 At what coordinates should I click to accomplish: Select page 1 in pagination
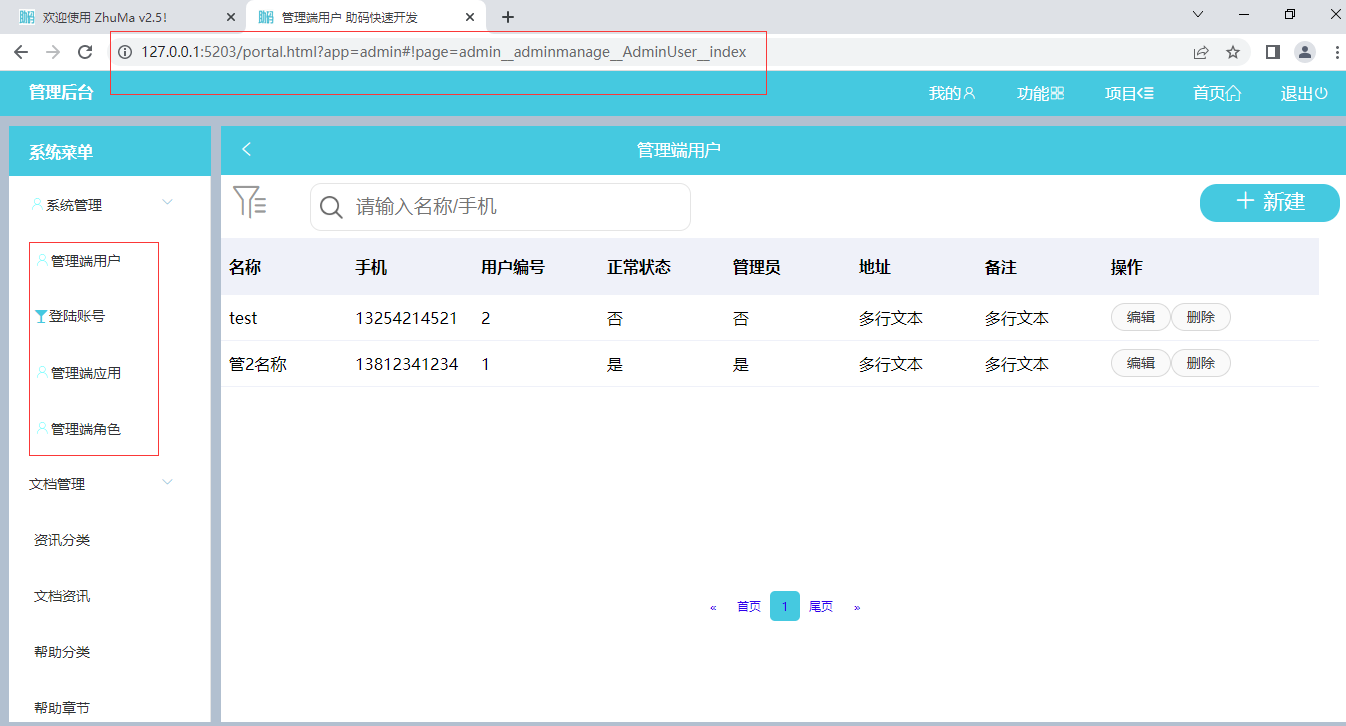pyautogui.click(x=785, y=607)
